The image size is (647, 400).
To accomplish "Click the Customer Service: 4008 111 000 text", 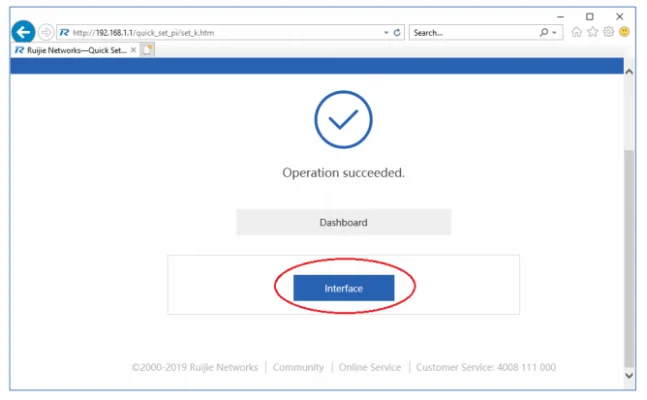I will (x=486, y=367).
